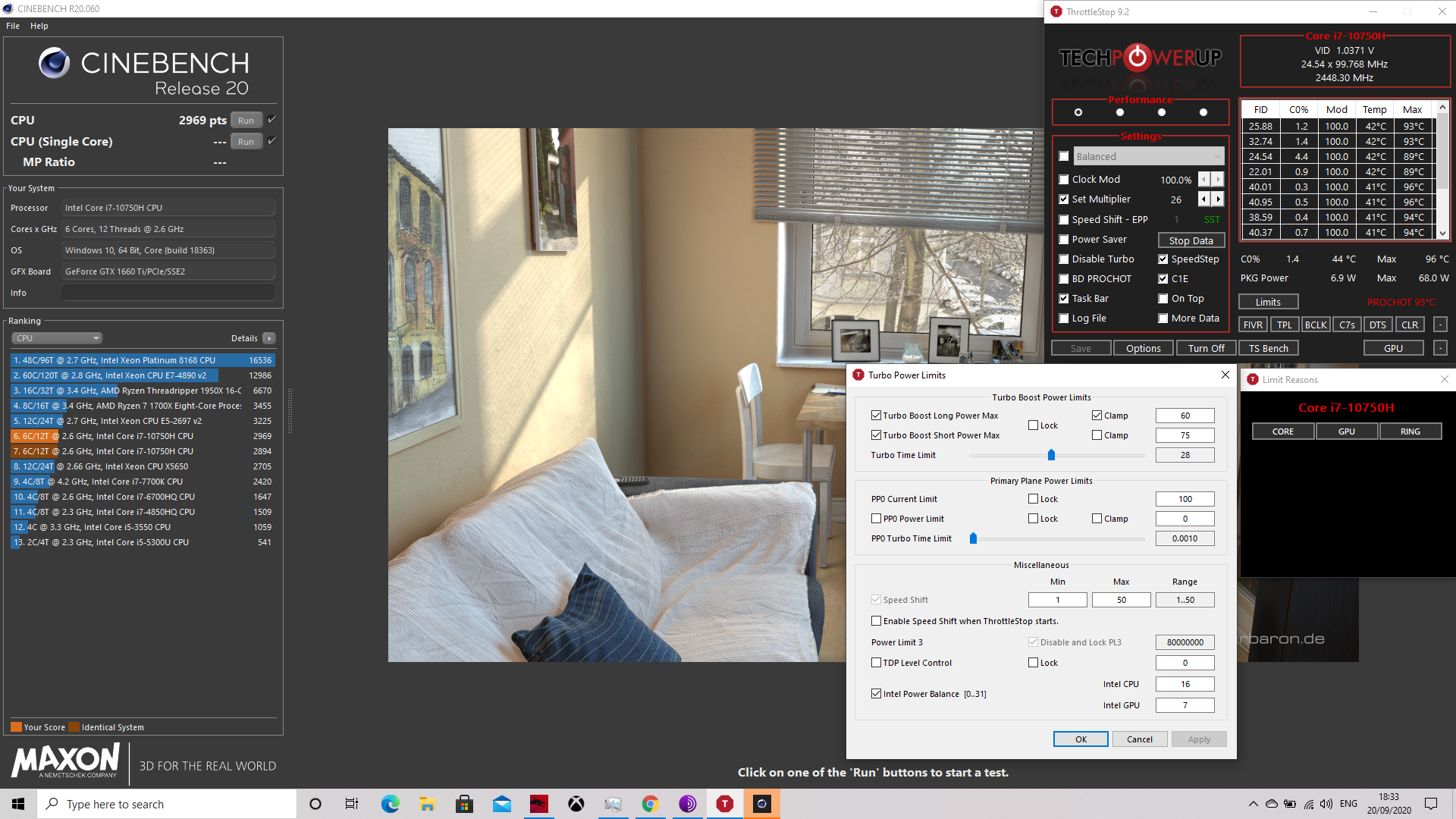Open Cortana circle icon in taskbar
This screenshot has height=819, width=1456.
coord(315,804)
